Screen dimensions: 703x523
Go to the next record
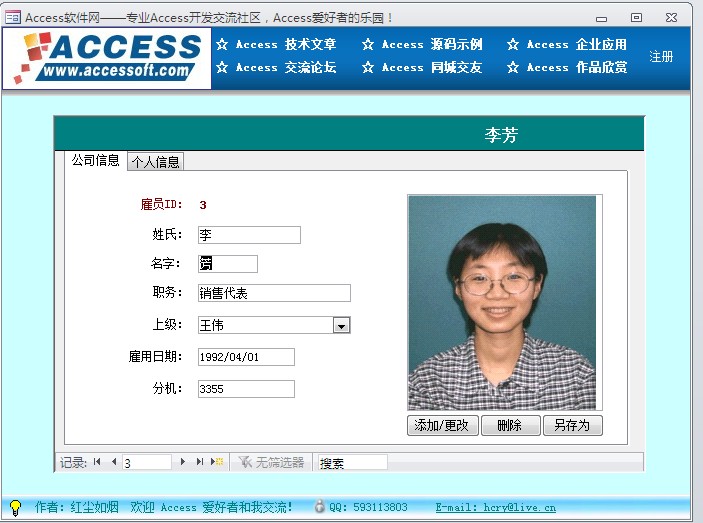tap(182, 462)
